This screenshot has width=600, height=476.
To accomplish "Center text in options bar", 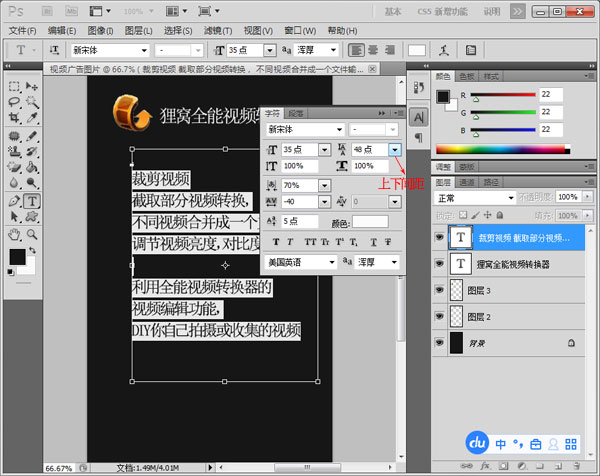I will 373,50.
